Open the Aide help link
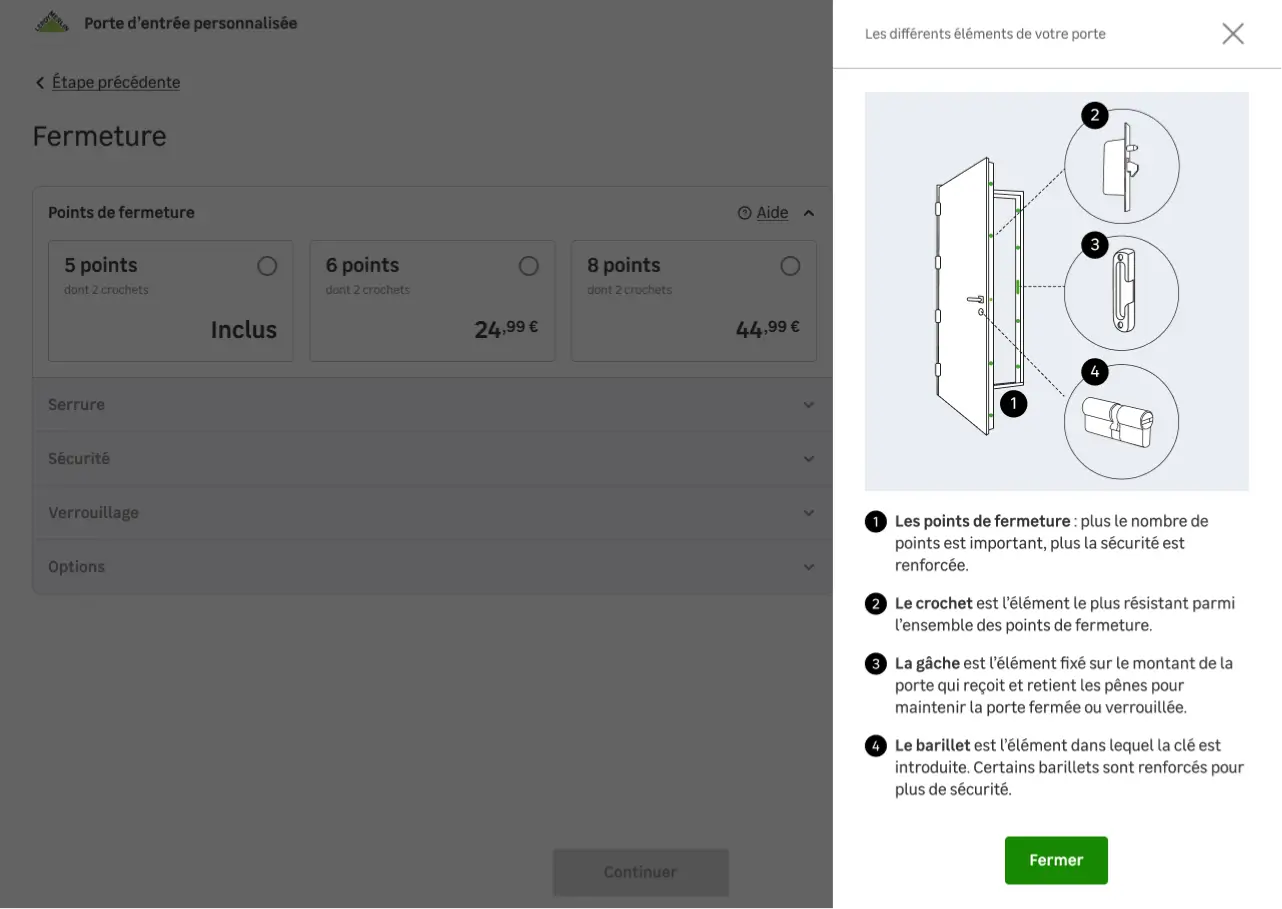 (x=772, y=213)
